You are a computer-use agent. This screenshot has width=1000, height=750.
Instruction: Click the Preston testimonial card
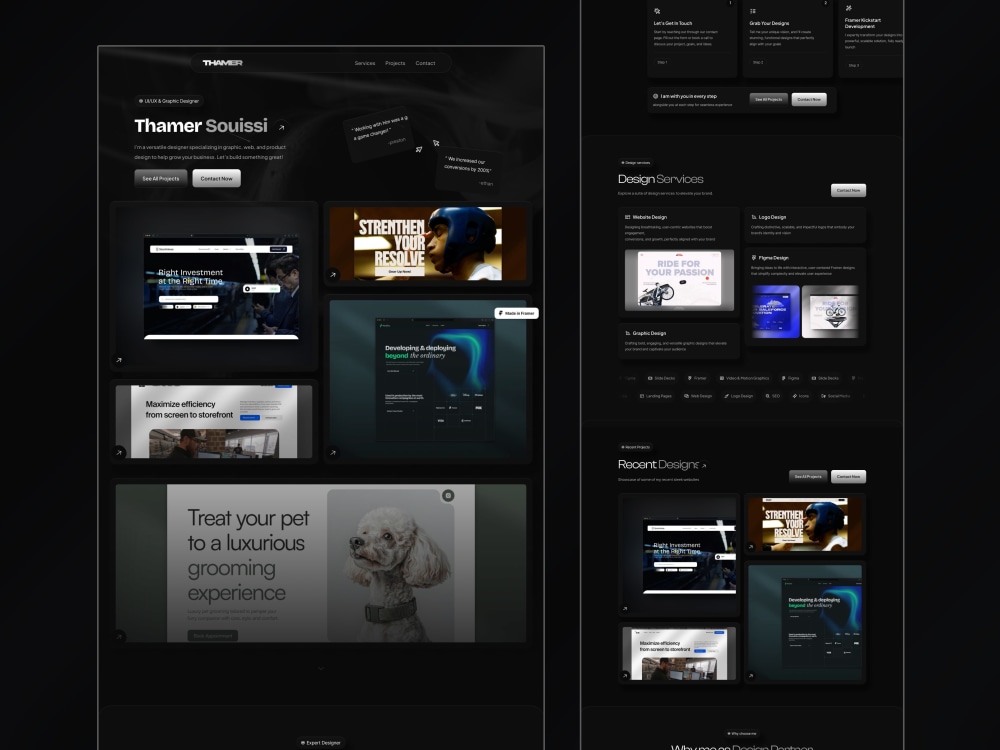pyautogui.click(x=380, y=133)
